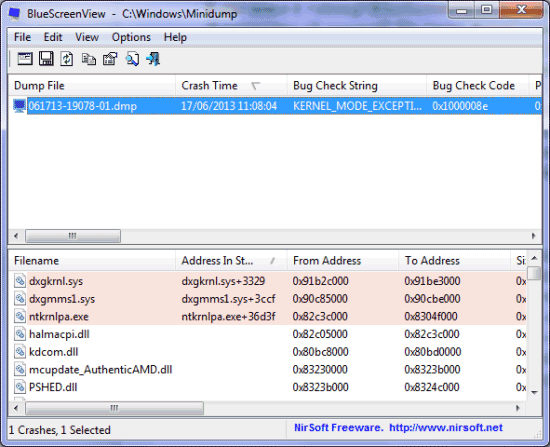550x447 pixels.
Task: Click lower pane vertical scroll up arrow
Action: [534, 258]
